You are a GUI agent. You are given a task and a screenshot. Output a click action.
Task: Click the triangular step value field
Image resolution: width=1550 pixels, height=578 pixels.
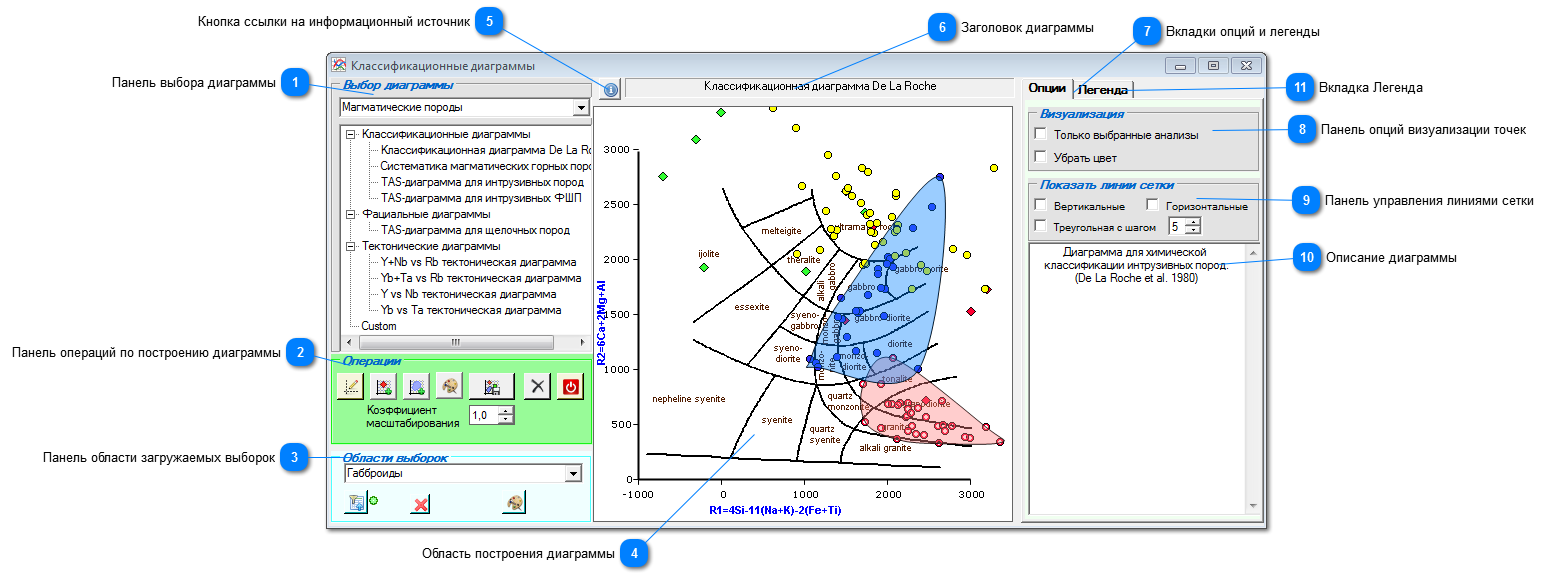tap(1177, 226)
